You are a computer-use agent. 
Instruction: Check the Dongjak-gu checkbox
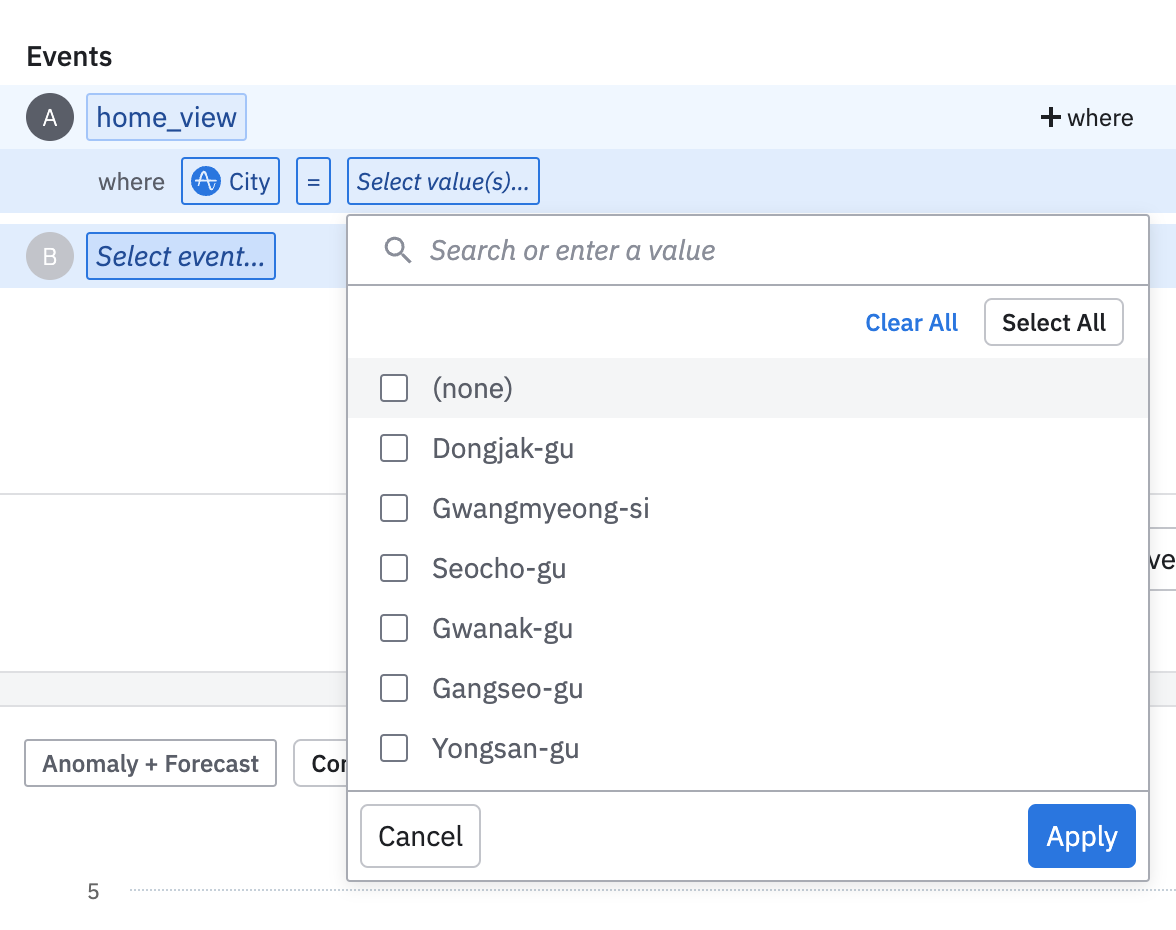click(x=394, y=448)
